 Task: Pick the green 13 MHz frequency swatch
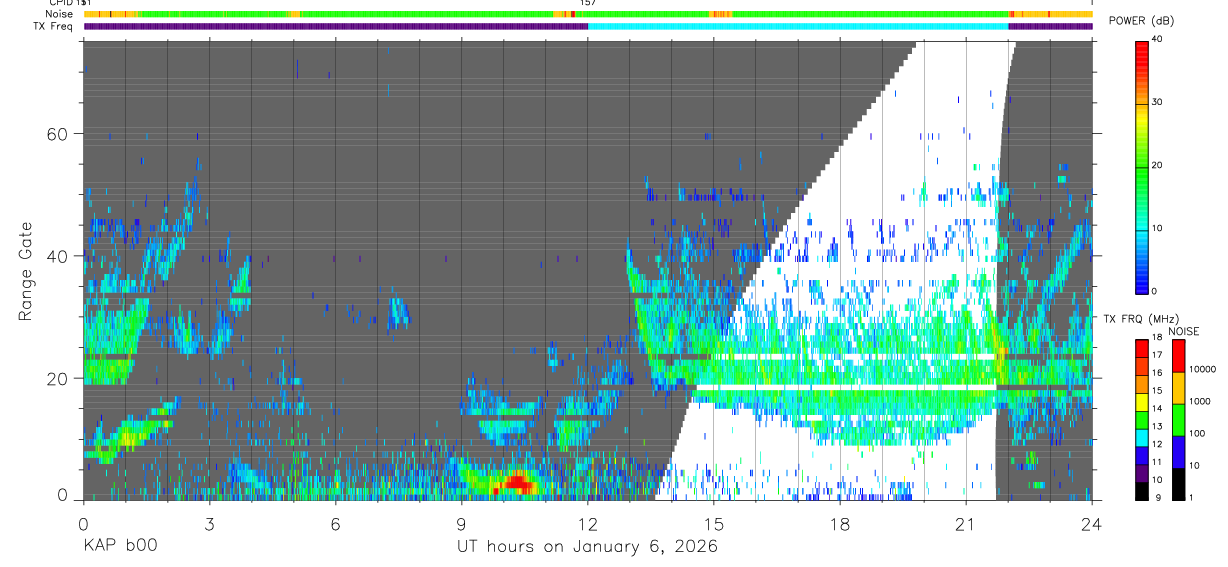point(1141,421)
